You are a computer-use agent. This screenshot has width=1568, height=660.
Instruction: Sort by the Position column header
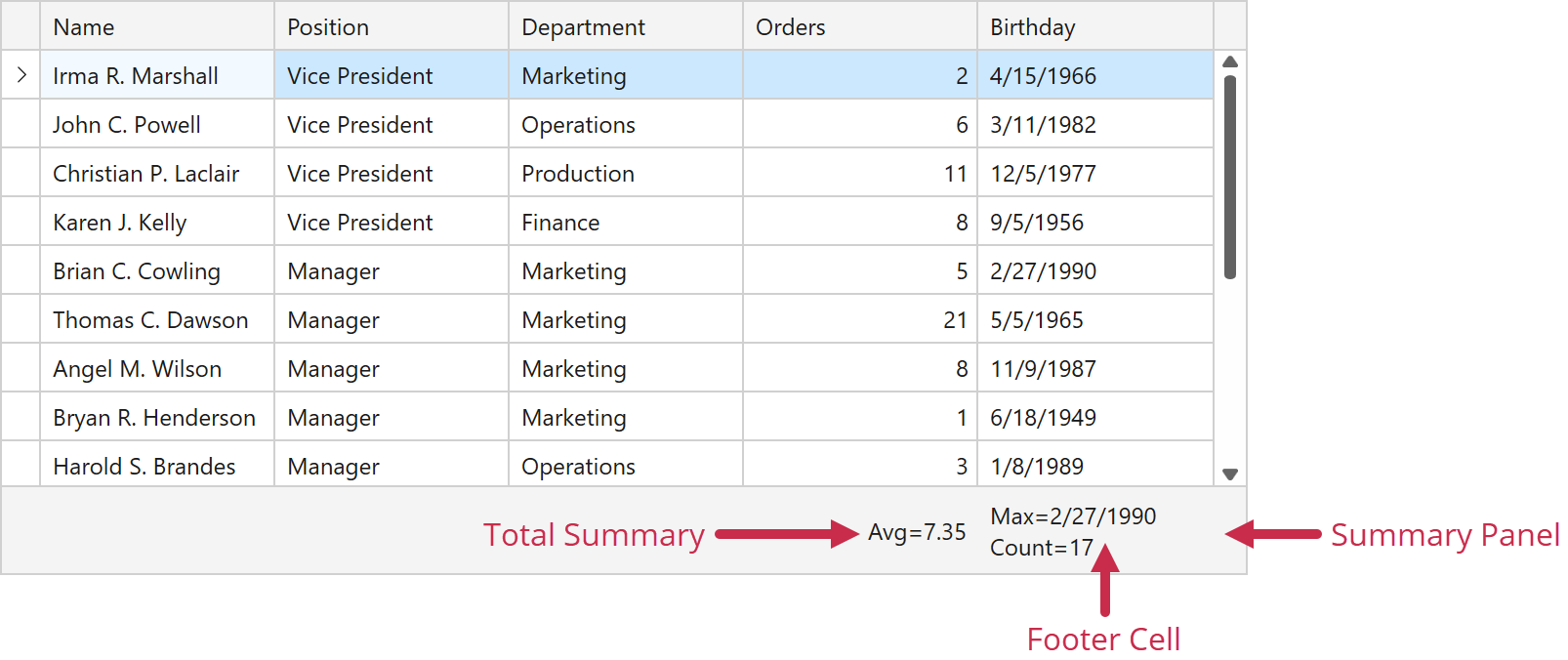click(x=391, y=27)
